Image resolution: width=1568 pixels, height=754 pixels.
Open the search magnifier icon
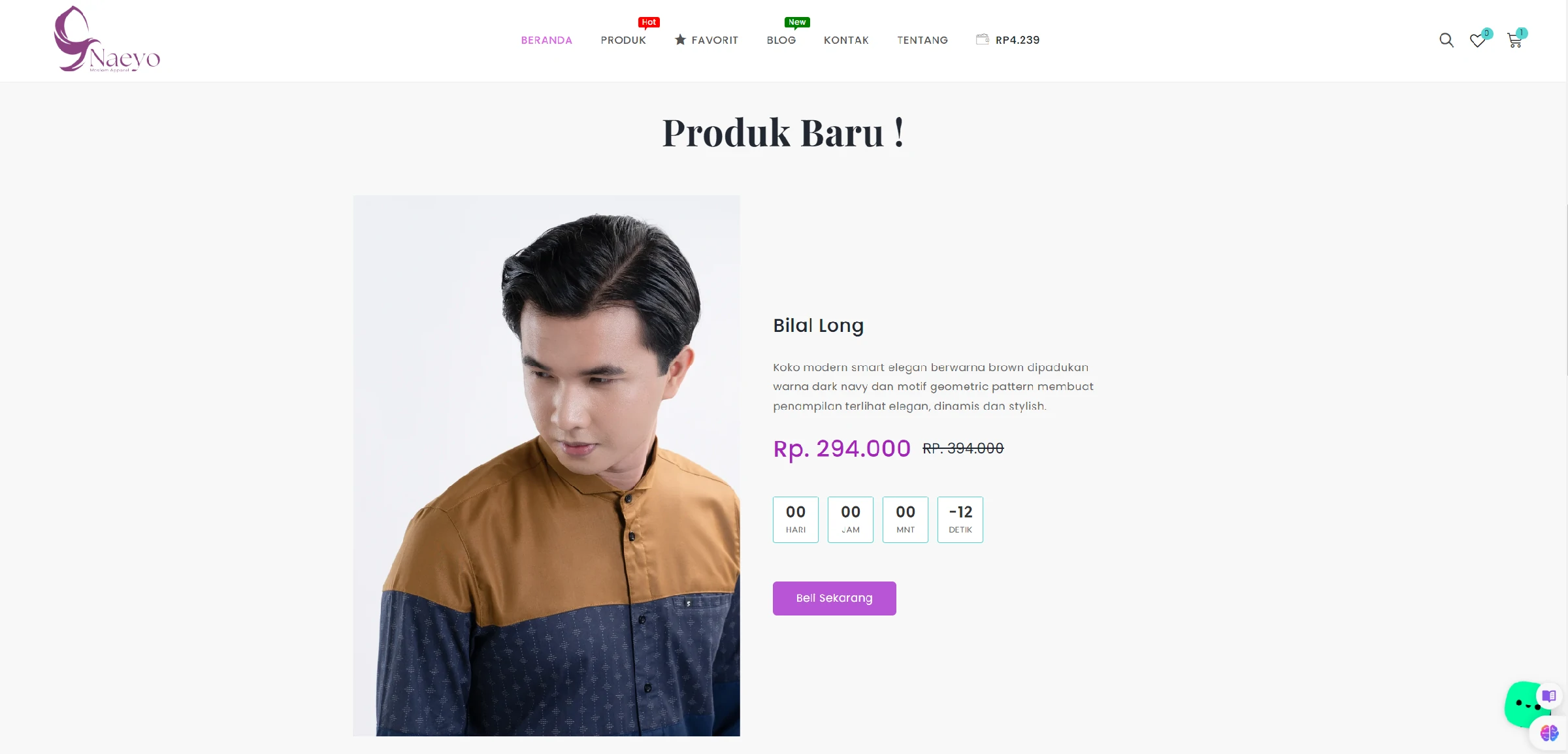pos(1446,41)
